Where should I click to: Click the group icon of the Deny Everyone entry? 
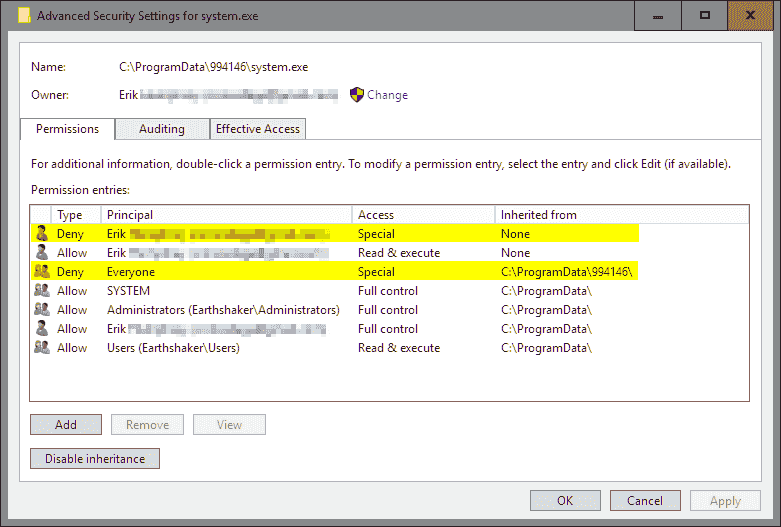(x=42, y=271)
